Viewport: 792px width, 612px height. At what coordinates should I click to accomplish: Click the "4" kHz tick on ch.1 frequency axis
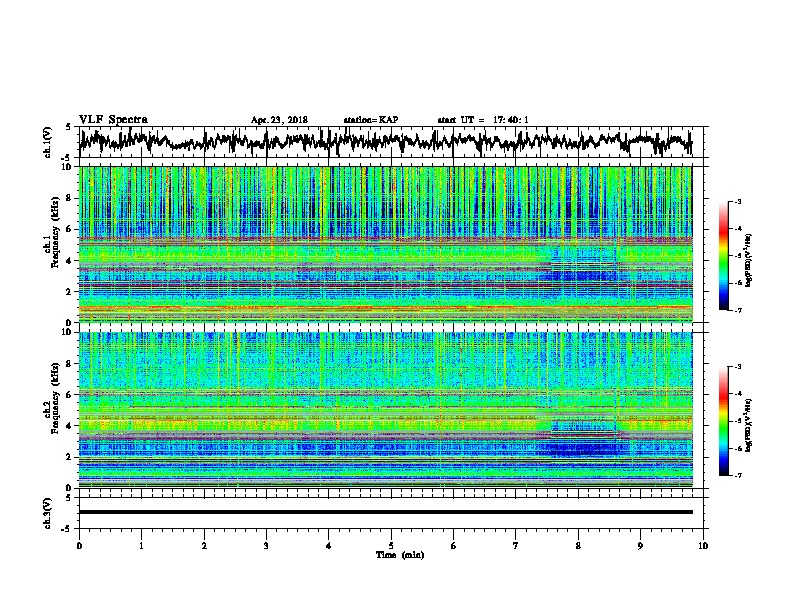pos(69,261)
